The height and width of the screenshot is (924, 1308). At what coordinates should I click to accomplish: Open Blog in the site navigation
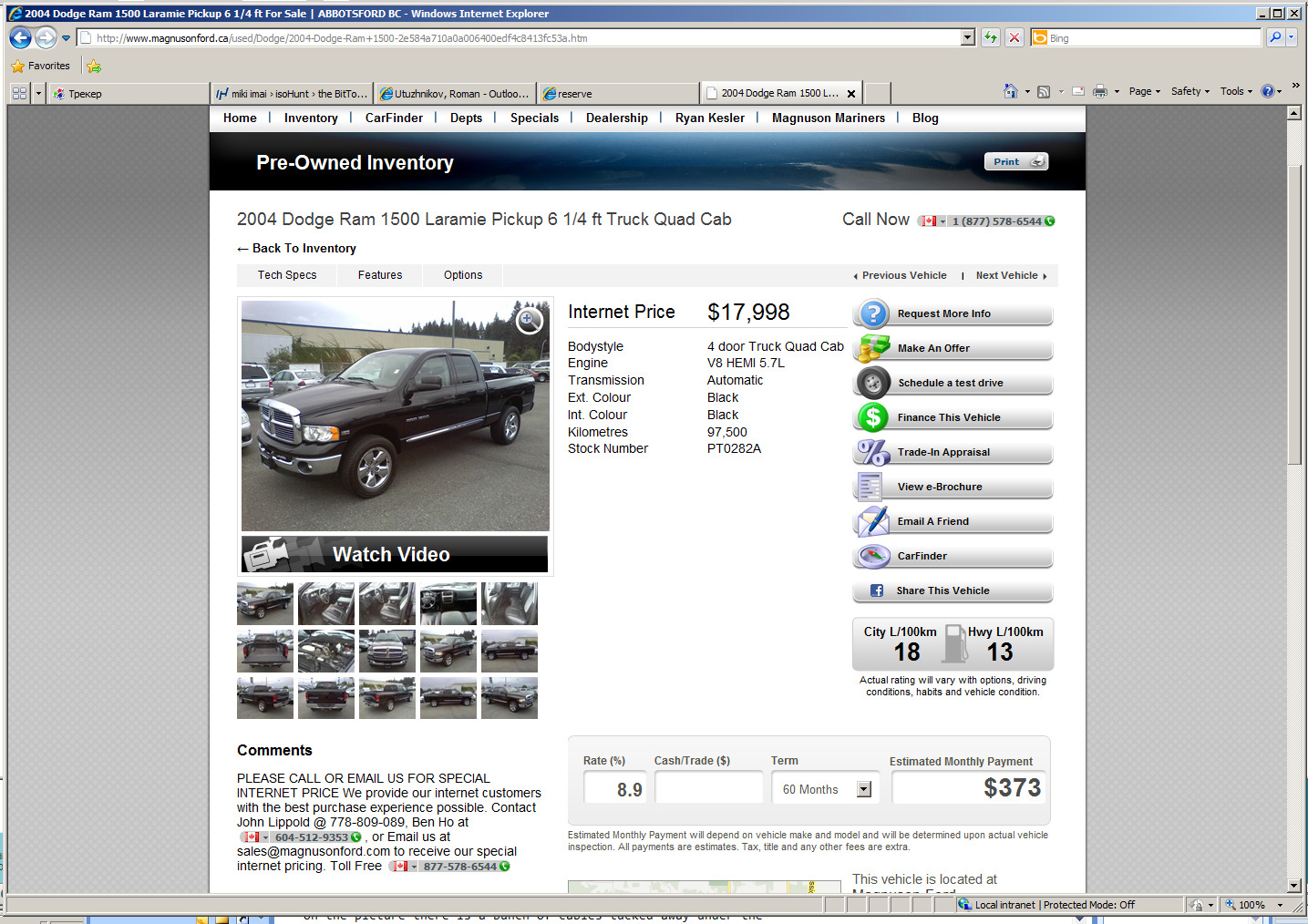[925, 118]
